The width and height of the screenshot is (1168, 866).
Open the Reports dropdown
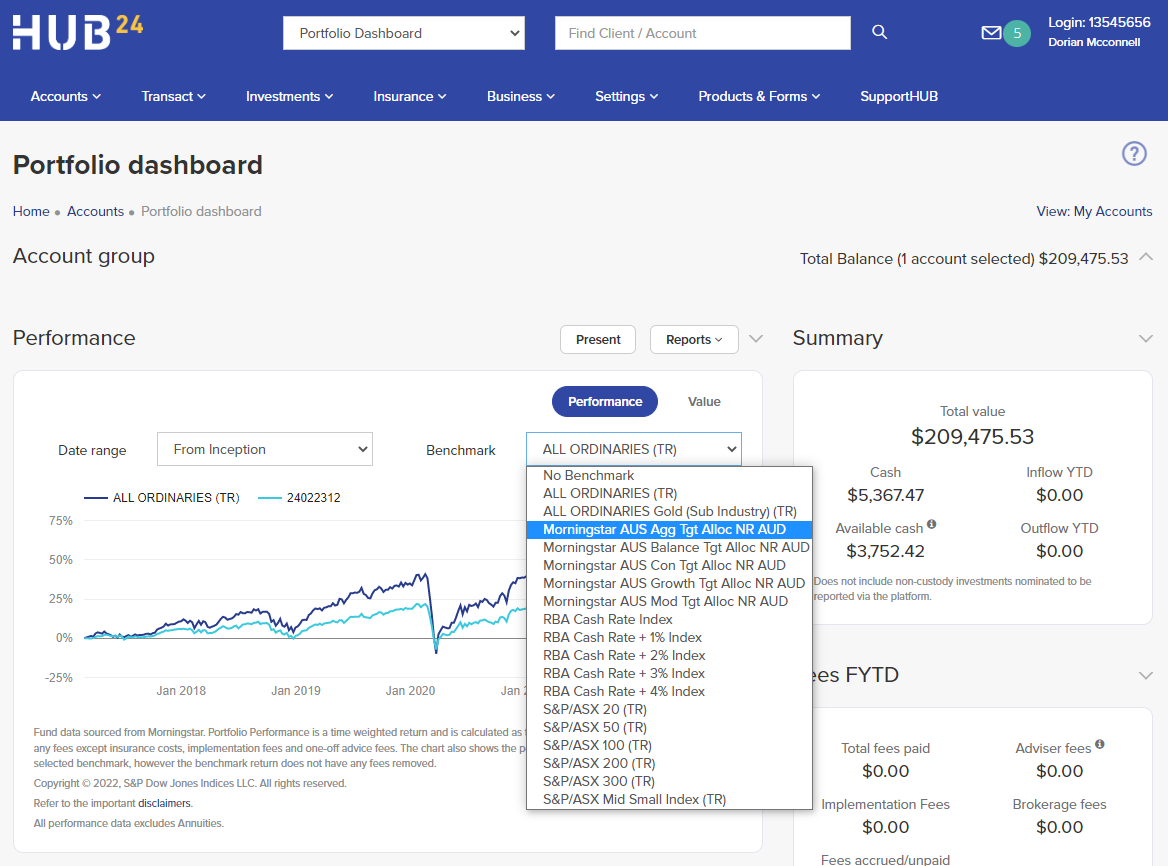pyautogui.click(x=694, y=339)
